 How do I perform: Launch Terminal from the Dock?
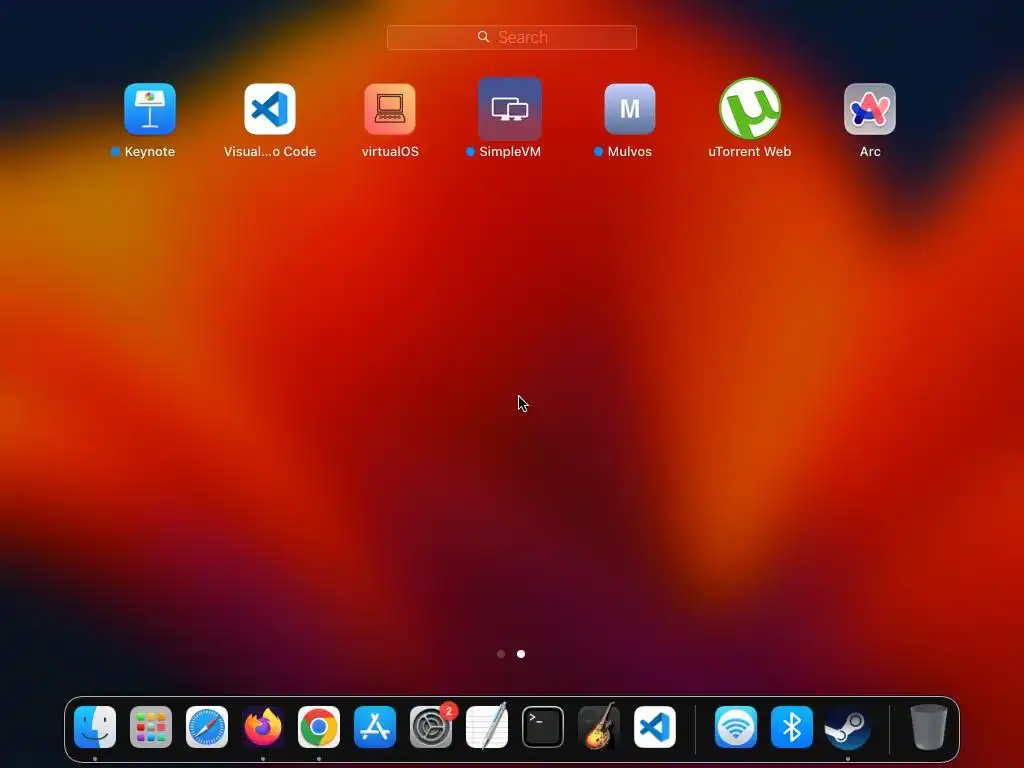point(543,727)
